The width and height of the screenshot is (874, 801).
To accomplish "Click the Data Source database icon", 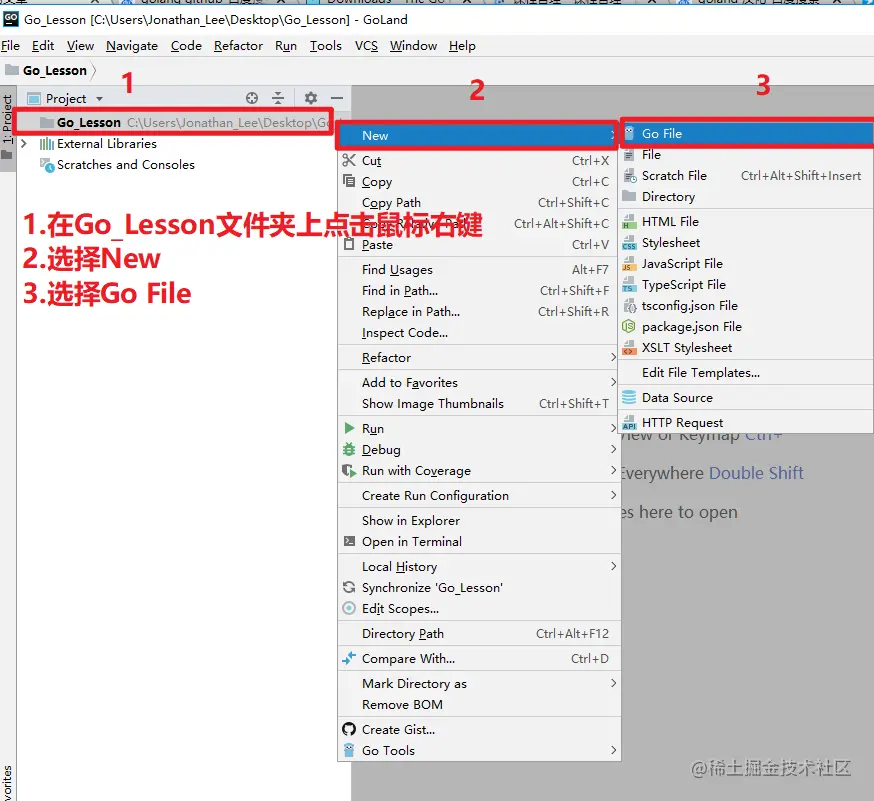I will coord(629,397).
